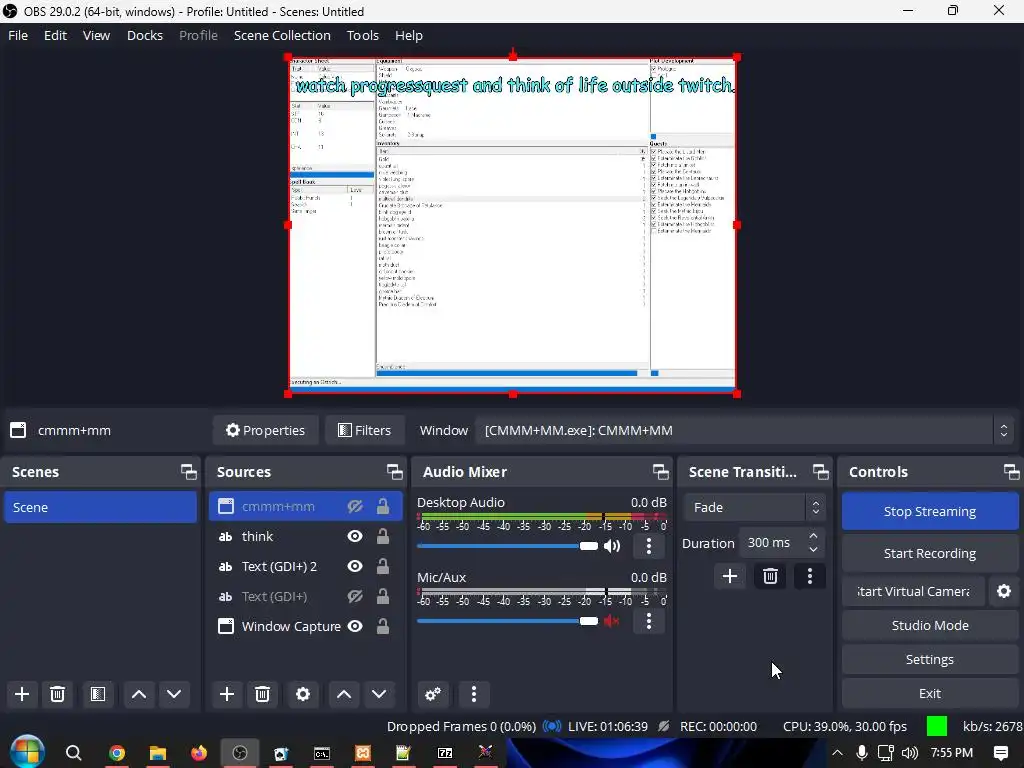
Task: Open the Window selection dropdown
Action: pyautogui.click(x=744, y=430)
